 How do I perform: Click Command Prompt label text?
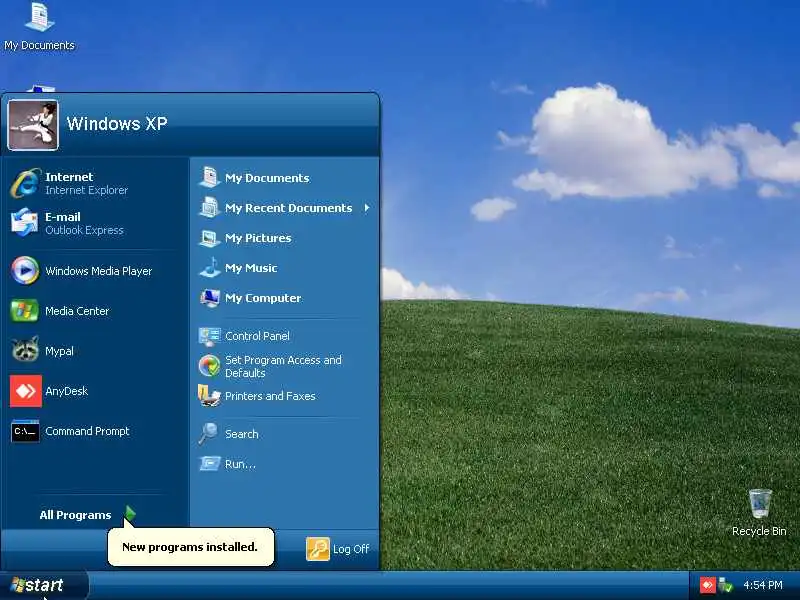(87, 431)
